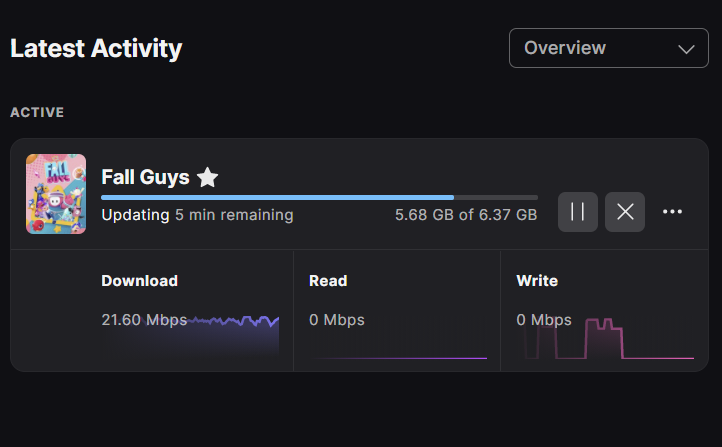Click the 21.60 Mbps download value

[x=144, y=320]
